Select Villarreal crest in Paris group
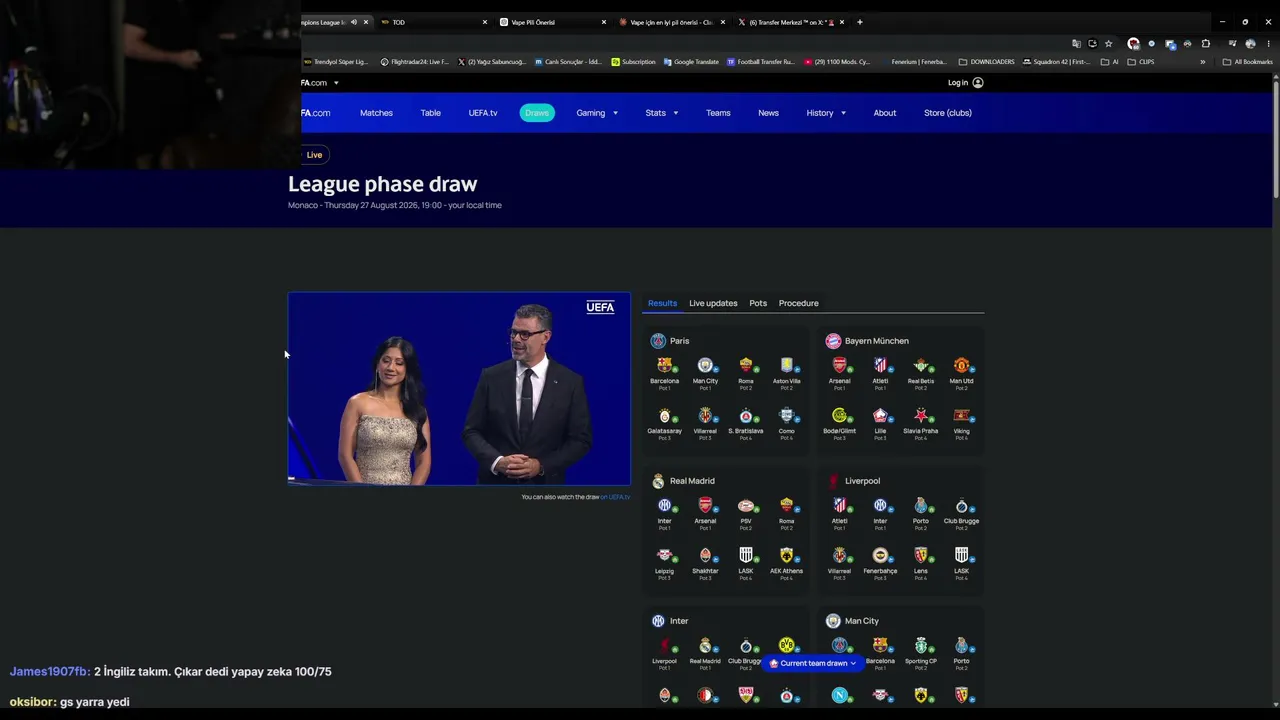1280x720 pixels. pyautogui.click(x=705, y=416)
